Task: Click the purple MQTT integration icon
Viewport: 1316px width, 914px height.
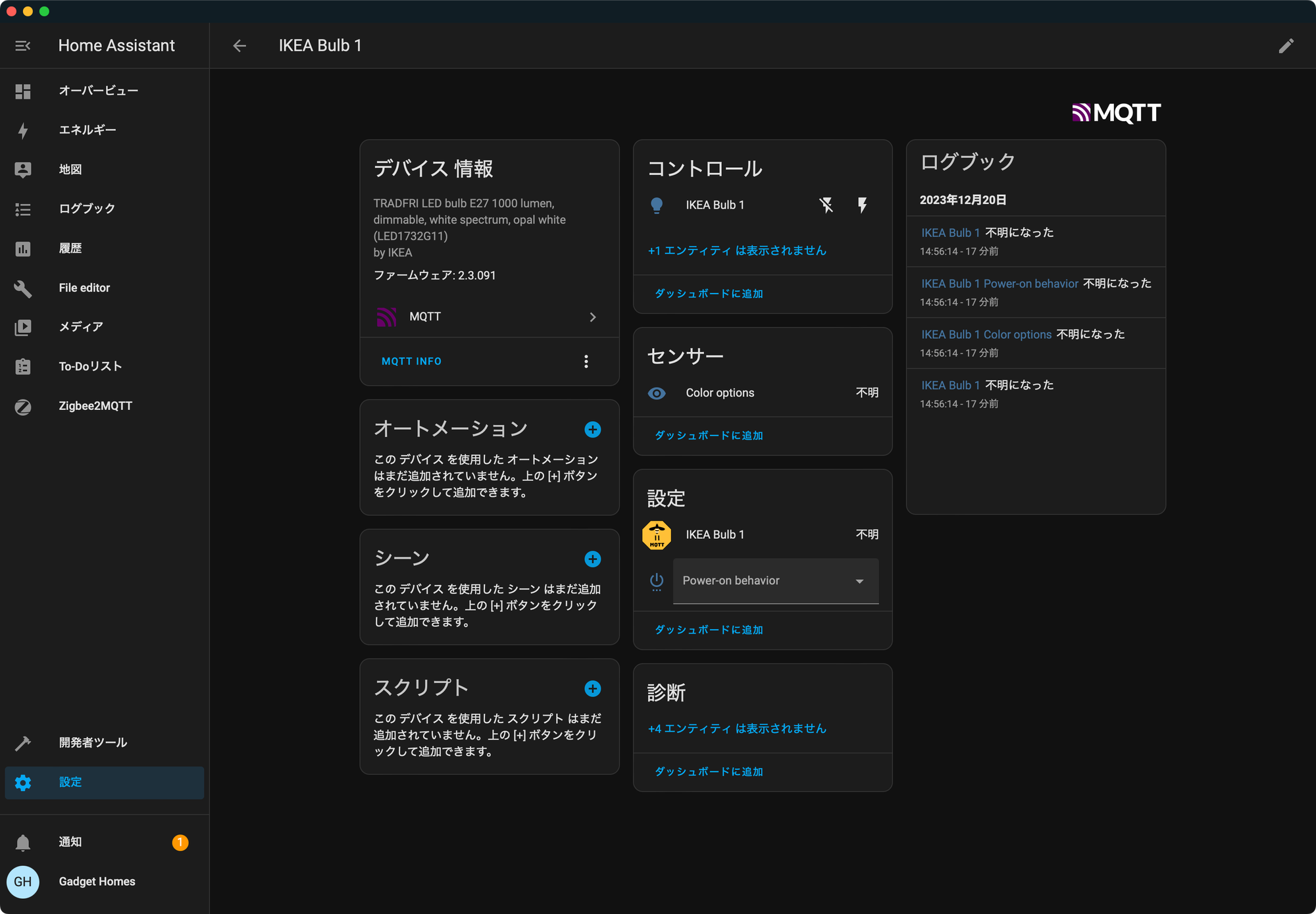Action: pyautogui.click(x=386, y=317)
